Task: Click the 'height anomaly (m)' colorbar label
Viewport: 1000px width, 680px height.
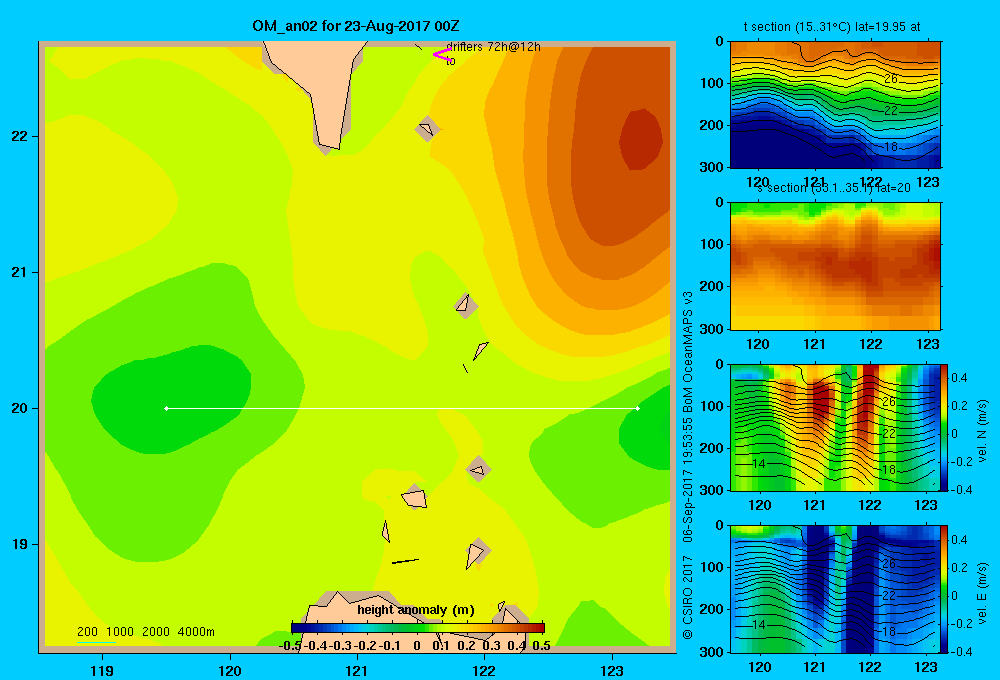Action: 416,610
